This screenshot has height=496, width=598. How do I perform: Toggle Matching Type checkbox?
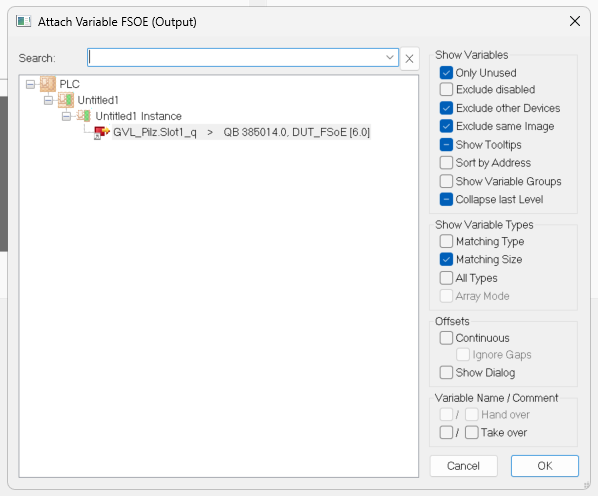click(x=446, y=241)
